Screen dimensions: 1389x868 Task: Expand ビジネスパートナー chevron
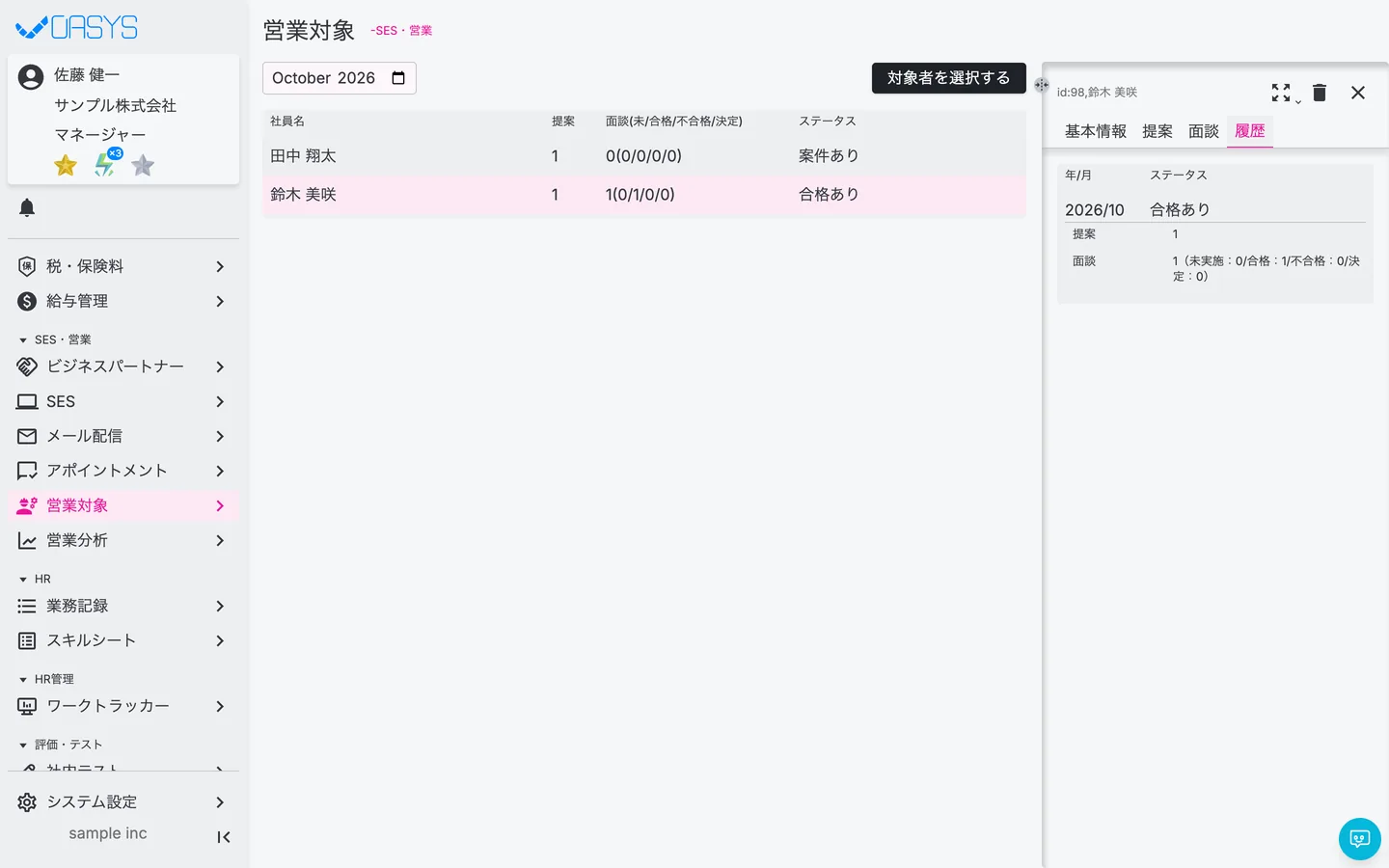pyautogui.click(x=220, y=366)
